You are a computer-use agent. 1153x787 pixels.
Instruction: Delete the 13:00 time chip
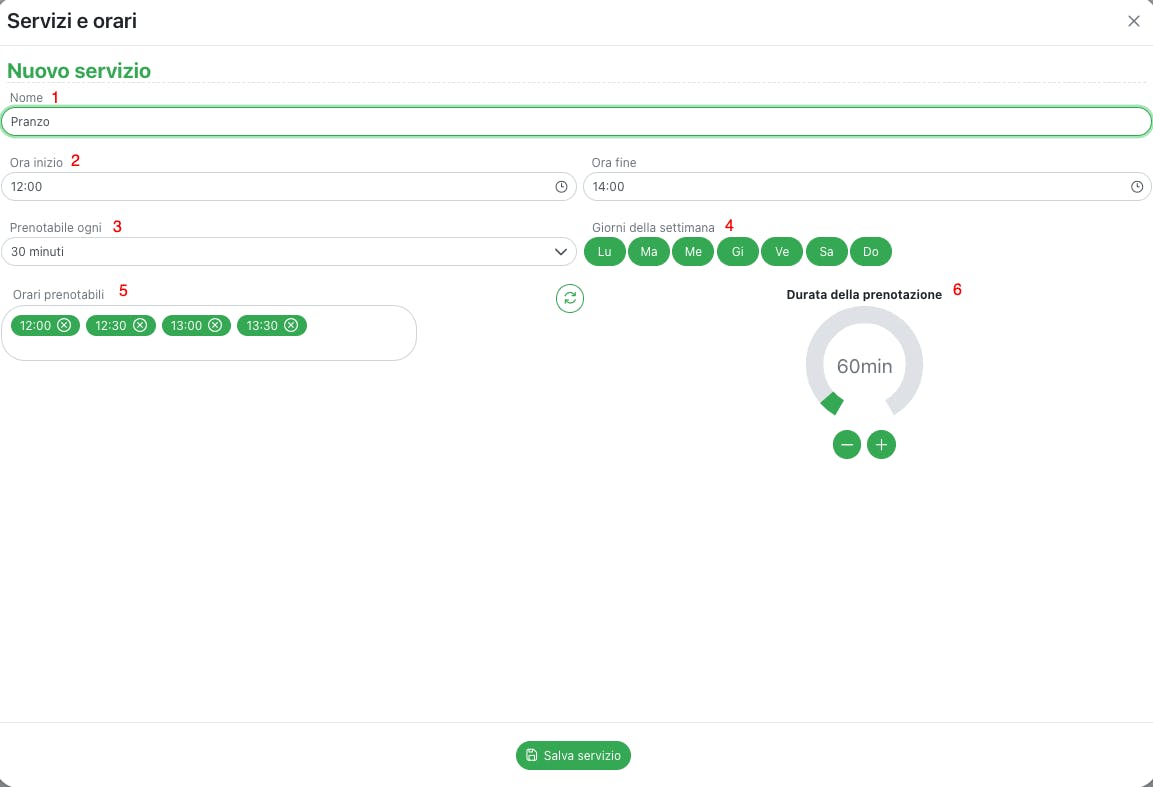pyautogui.click(x=215, y=325)
